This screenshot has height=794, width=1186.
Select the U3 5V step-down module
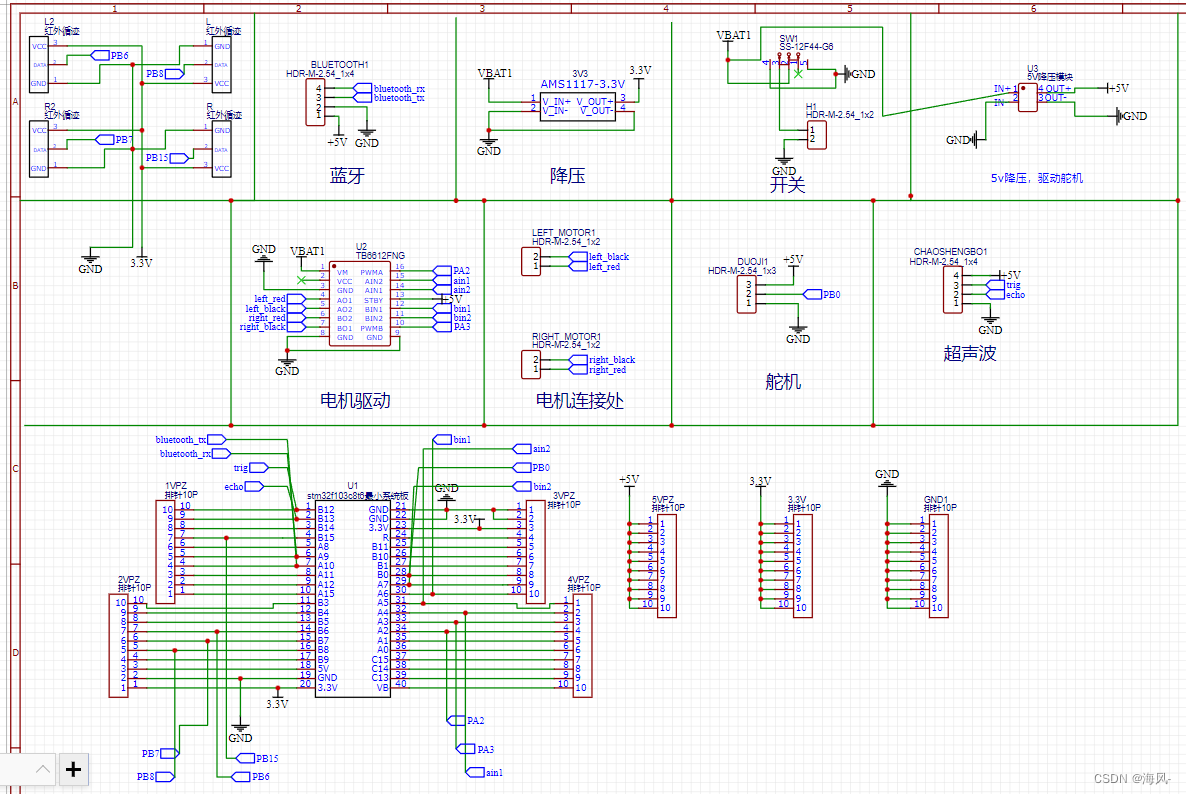tap(1027, 98)
